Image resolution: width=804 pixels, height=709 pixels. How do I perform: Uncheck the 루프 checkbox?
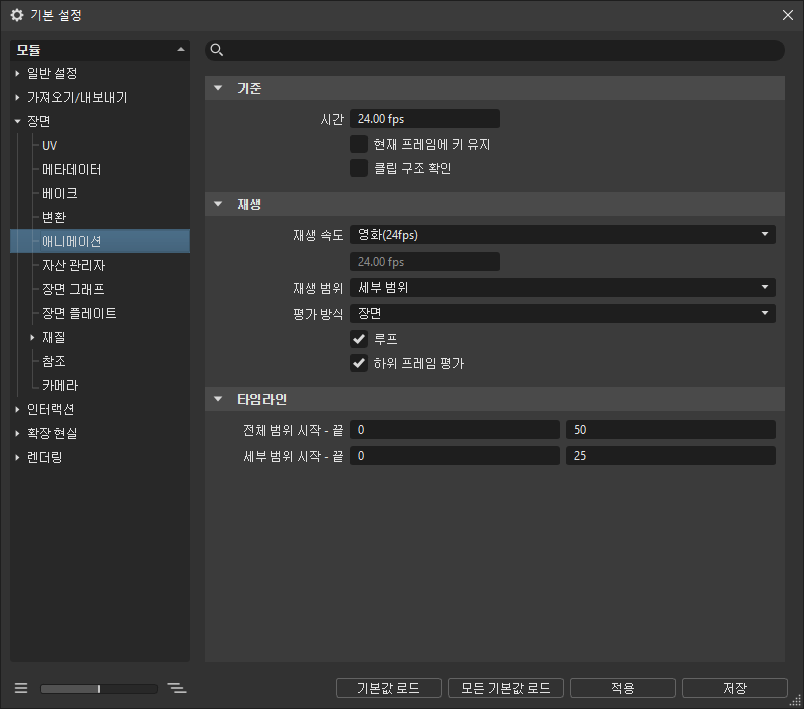click(x=359, y=339)
